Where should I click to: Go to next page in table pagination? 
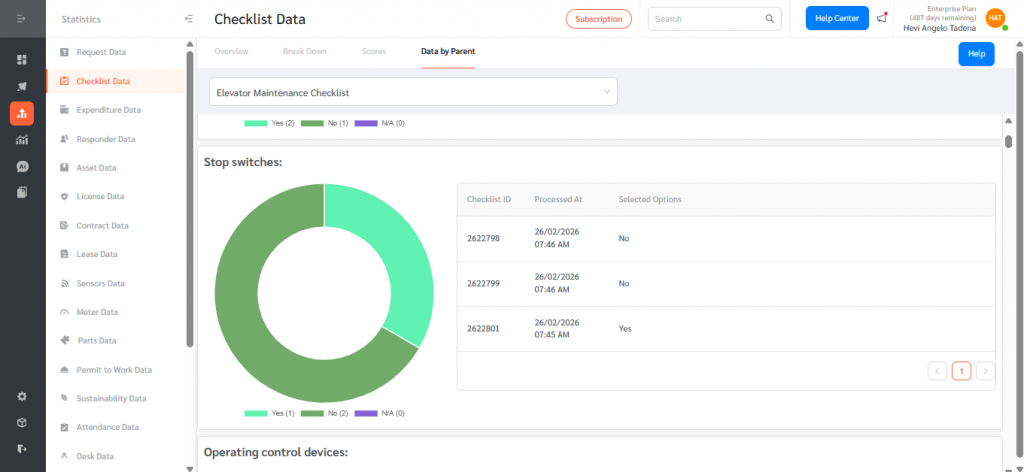point(985,371)
